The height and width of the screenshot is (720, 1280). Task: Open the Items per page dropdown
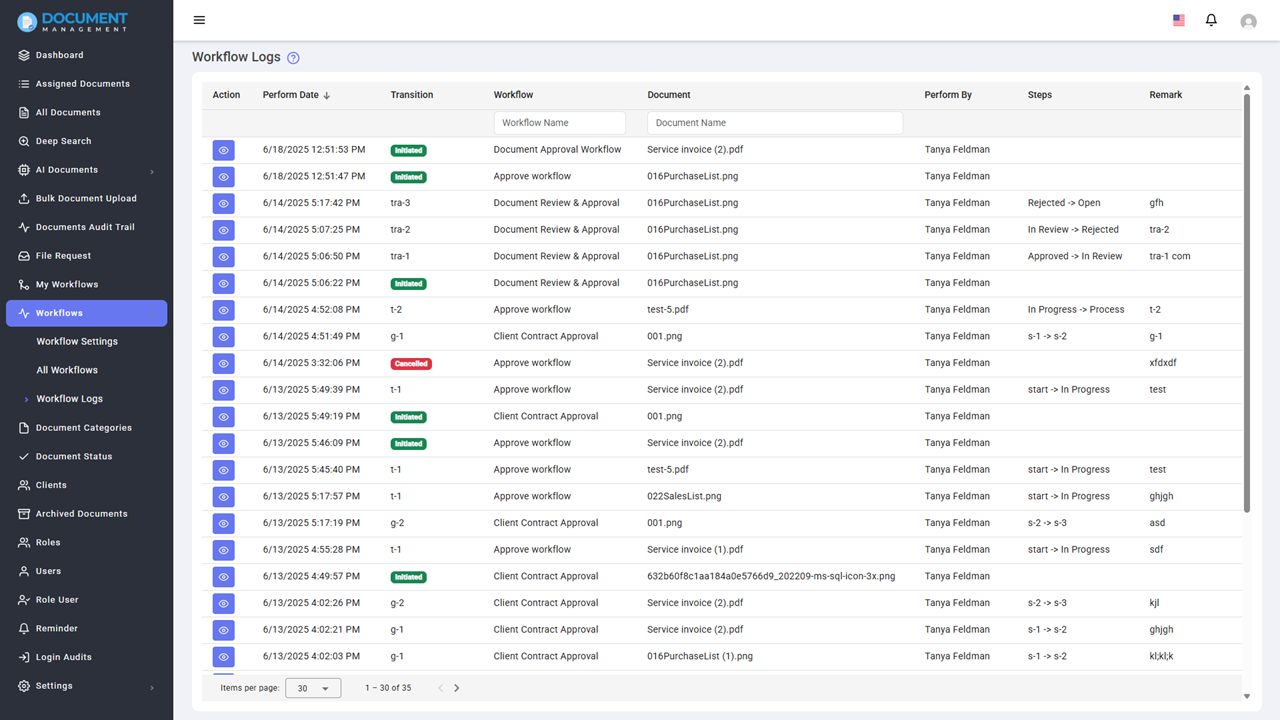(x=313, y=688)
